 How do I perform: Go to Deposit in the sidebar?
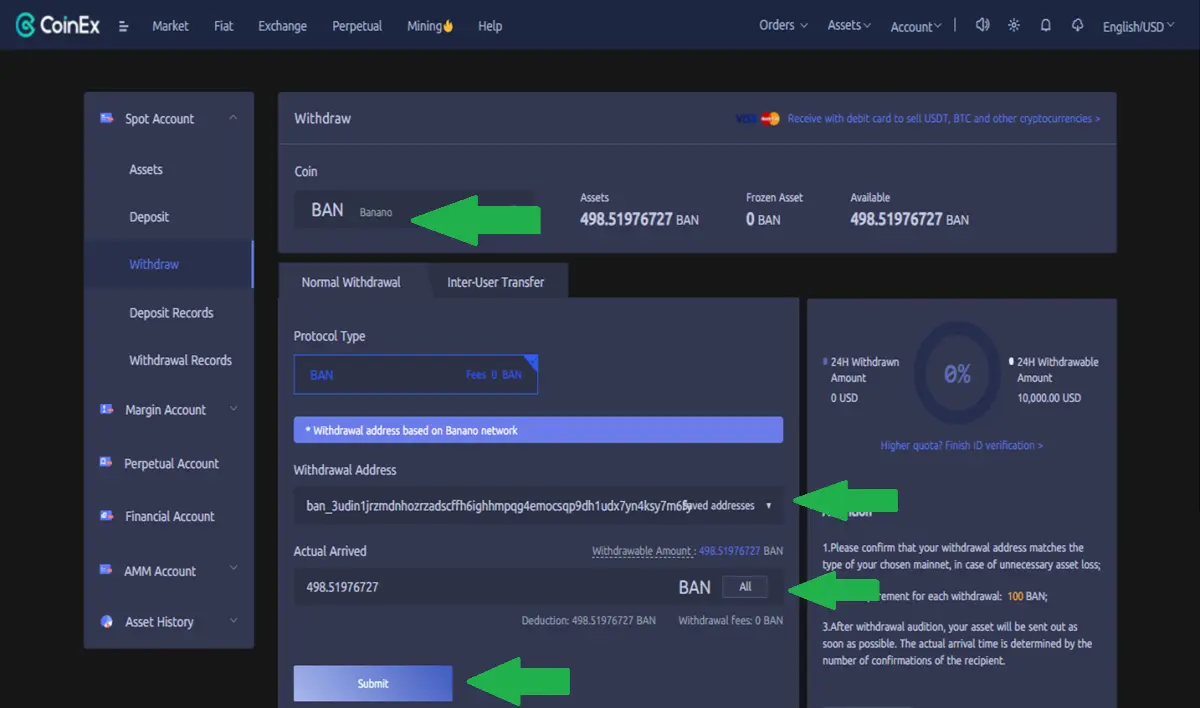[x=149, y=217]
